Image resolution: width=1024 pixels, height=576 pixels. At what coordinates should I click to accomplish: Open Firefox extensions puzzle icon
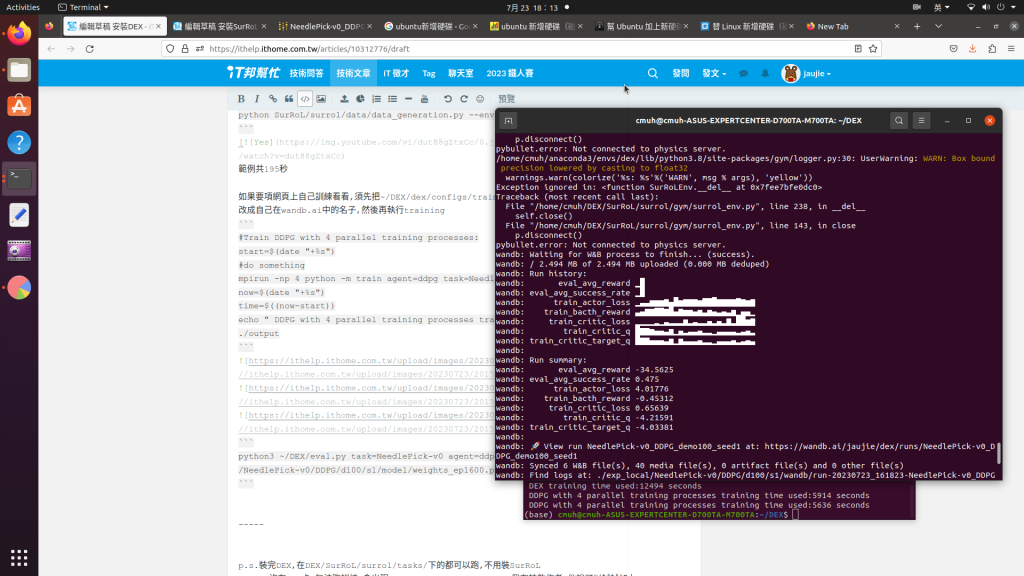[992, 48]
